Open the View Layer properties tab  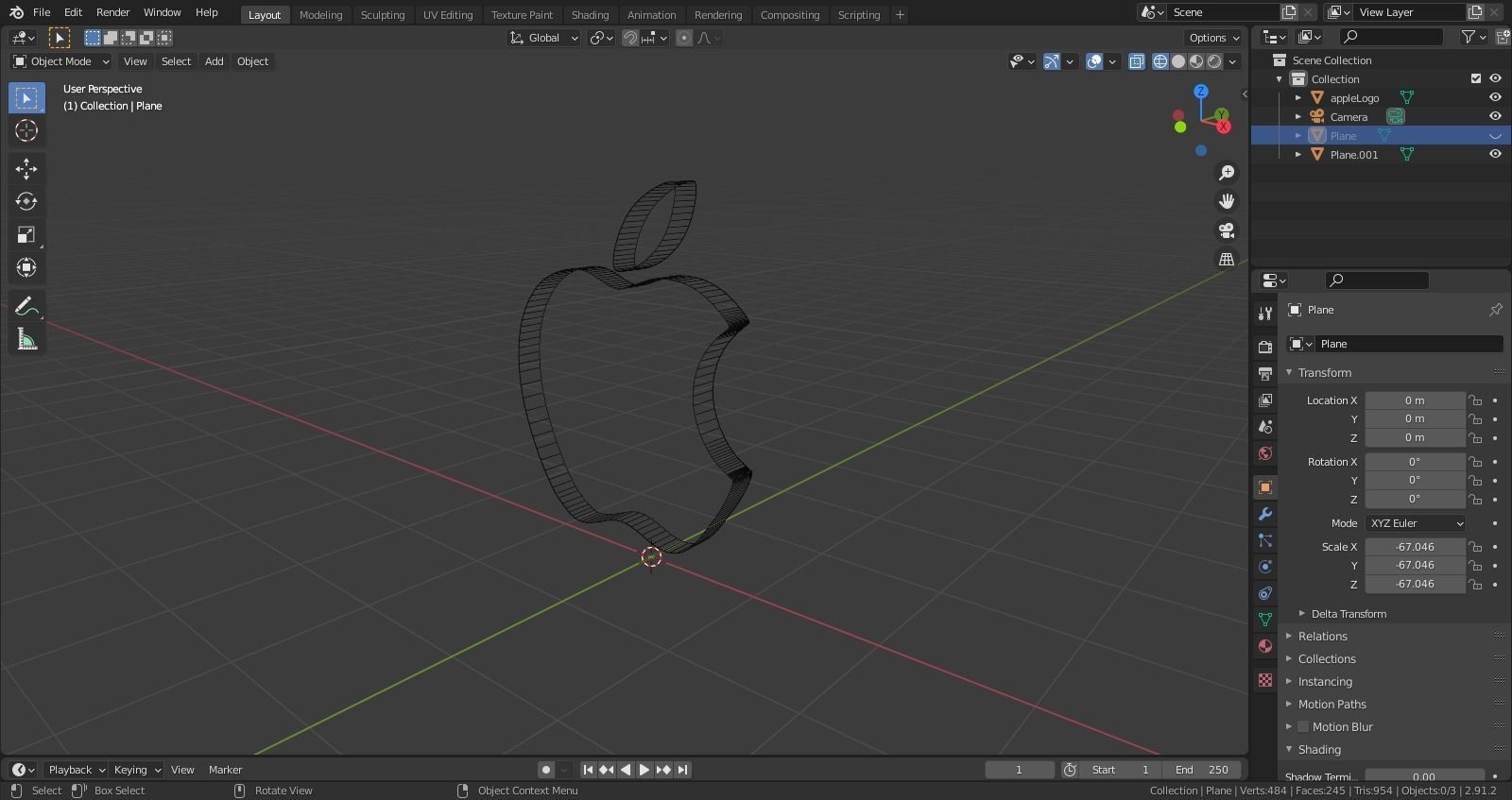coord(1265,400)
